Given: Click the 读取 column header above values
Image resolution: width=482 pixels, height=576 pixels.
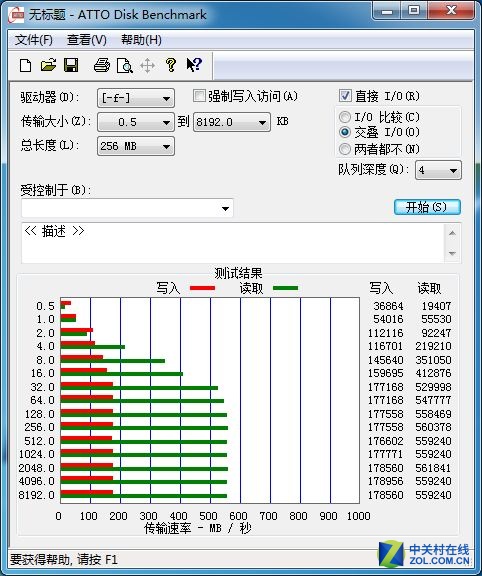Looking at the screenshot, I should click(x=429, y=288).
